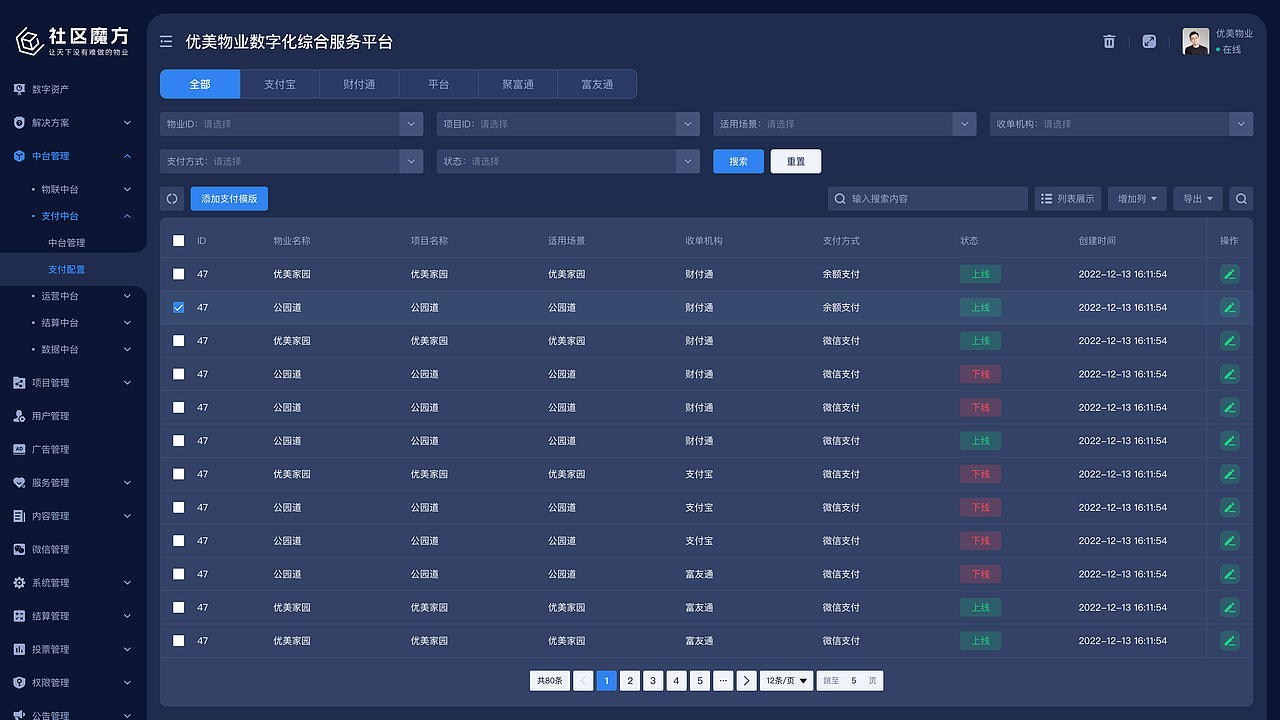Switch to the 支付宝 tab

click(x=279, y=84)
